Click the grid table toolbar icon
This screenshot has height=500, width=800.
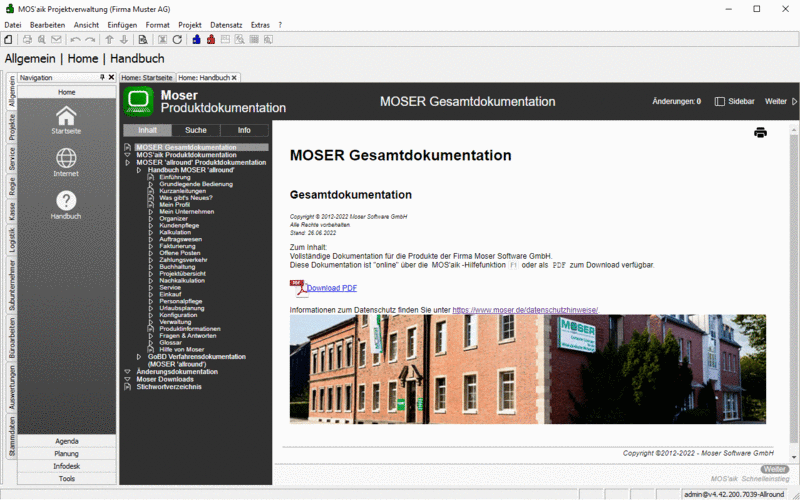pyautogui.click(x=254, y=39)
